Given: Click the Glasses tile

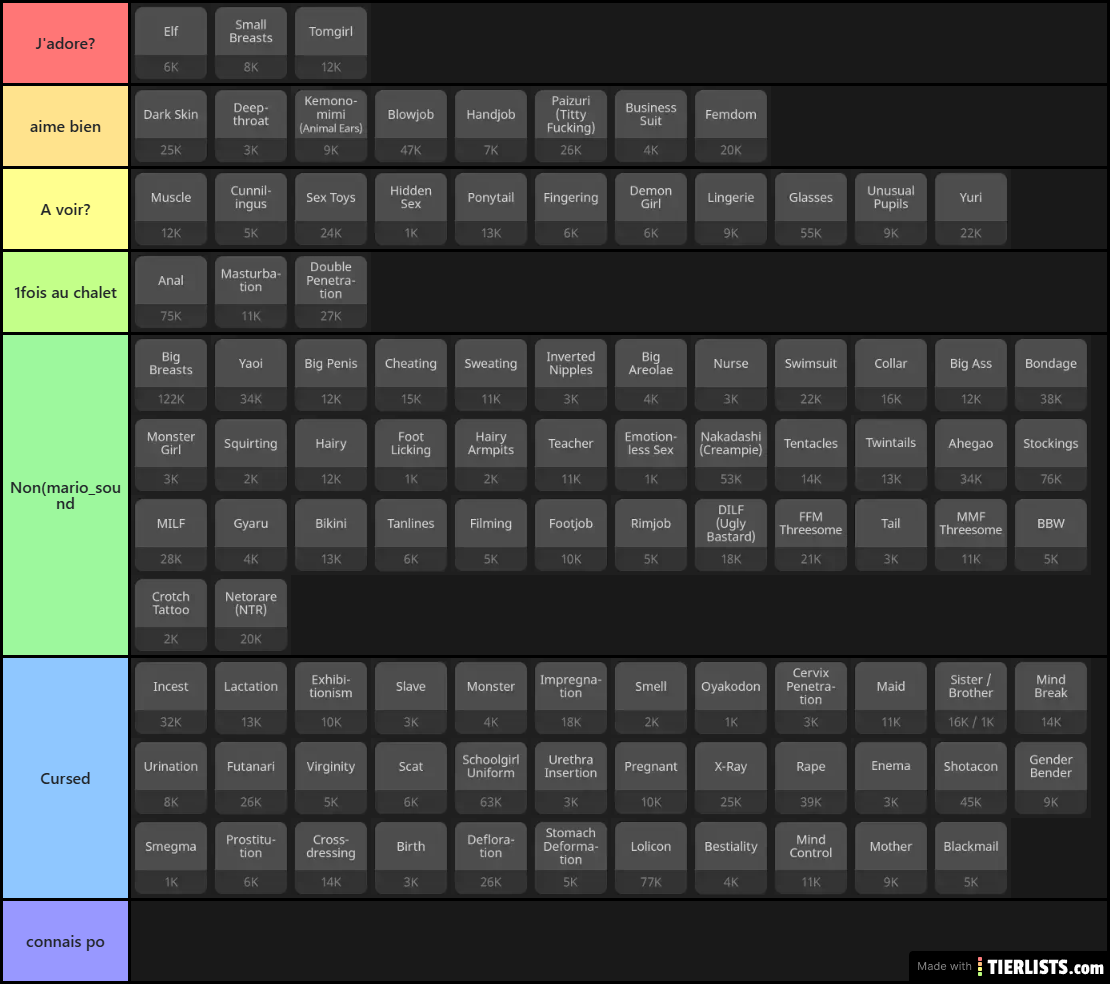Looking at the screenshot, I should point(811,209).
